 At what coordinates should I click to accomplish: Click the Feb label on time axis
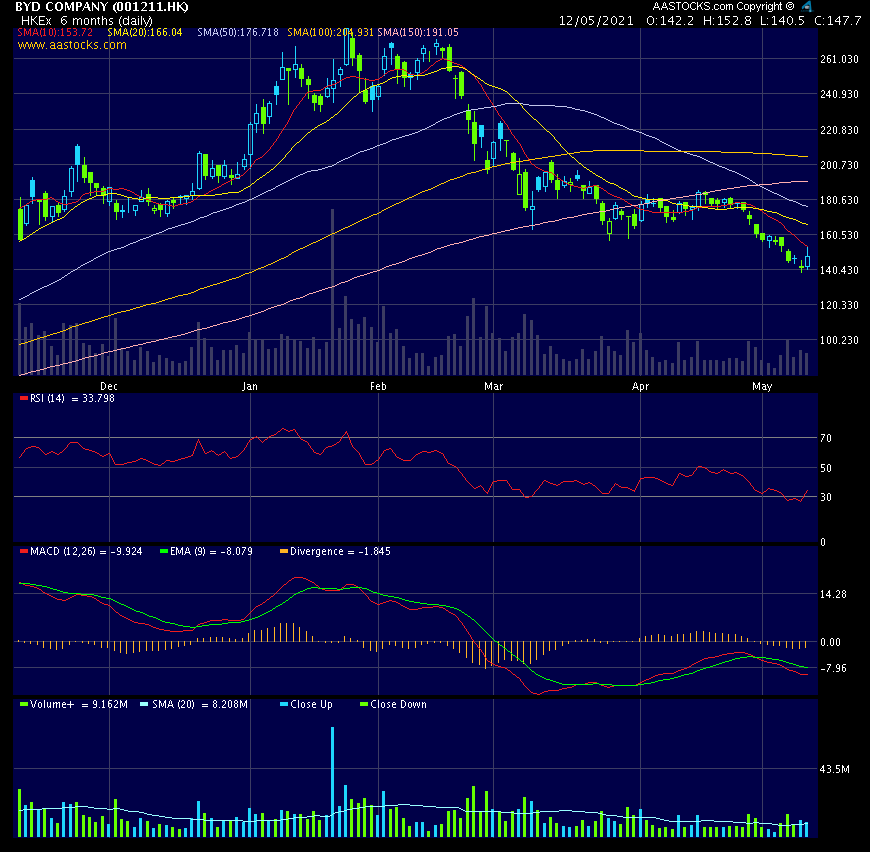[x=378, y=386]
